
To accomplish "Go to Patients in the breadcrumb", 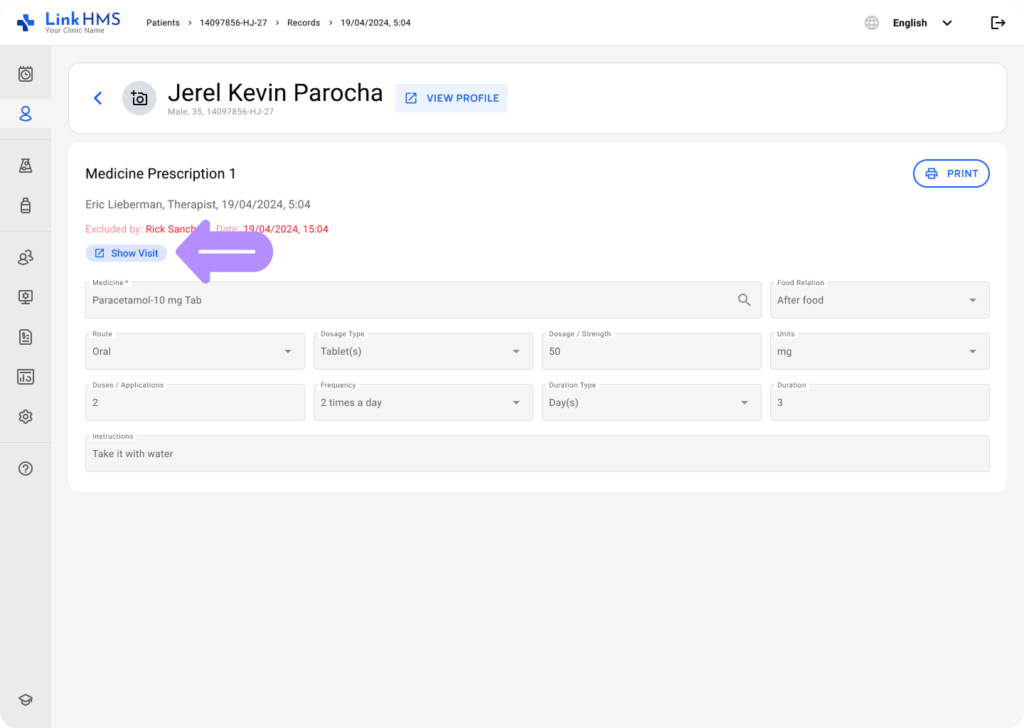I will click(163, 23).
